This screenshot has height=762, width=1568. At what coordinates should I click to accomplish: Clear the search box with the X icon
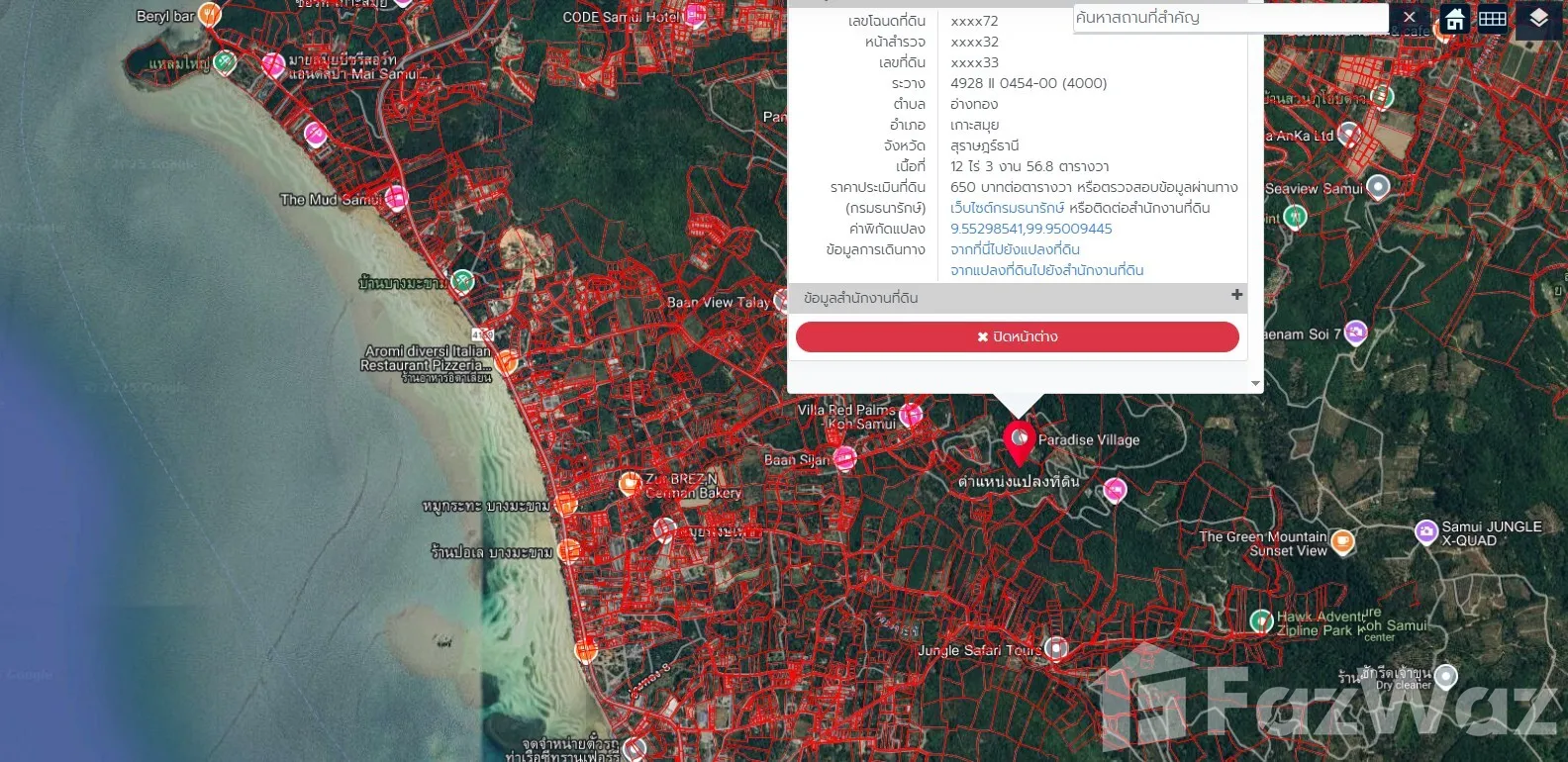click(x=1410, y=18)
